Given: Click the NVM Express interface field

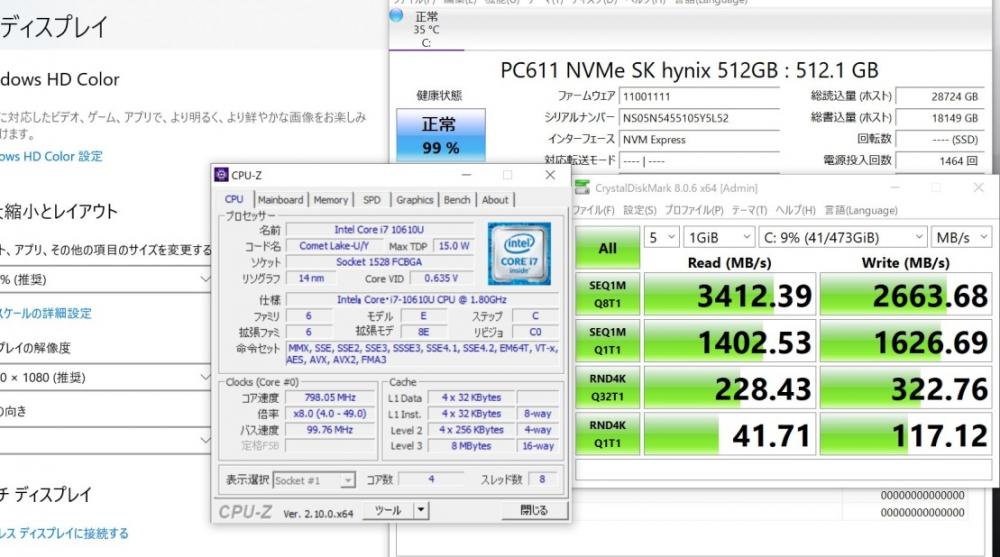Looking at the screenshot, I should [699, 140].
